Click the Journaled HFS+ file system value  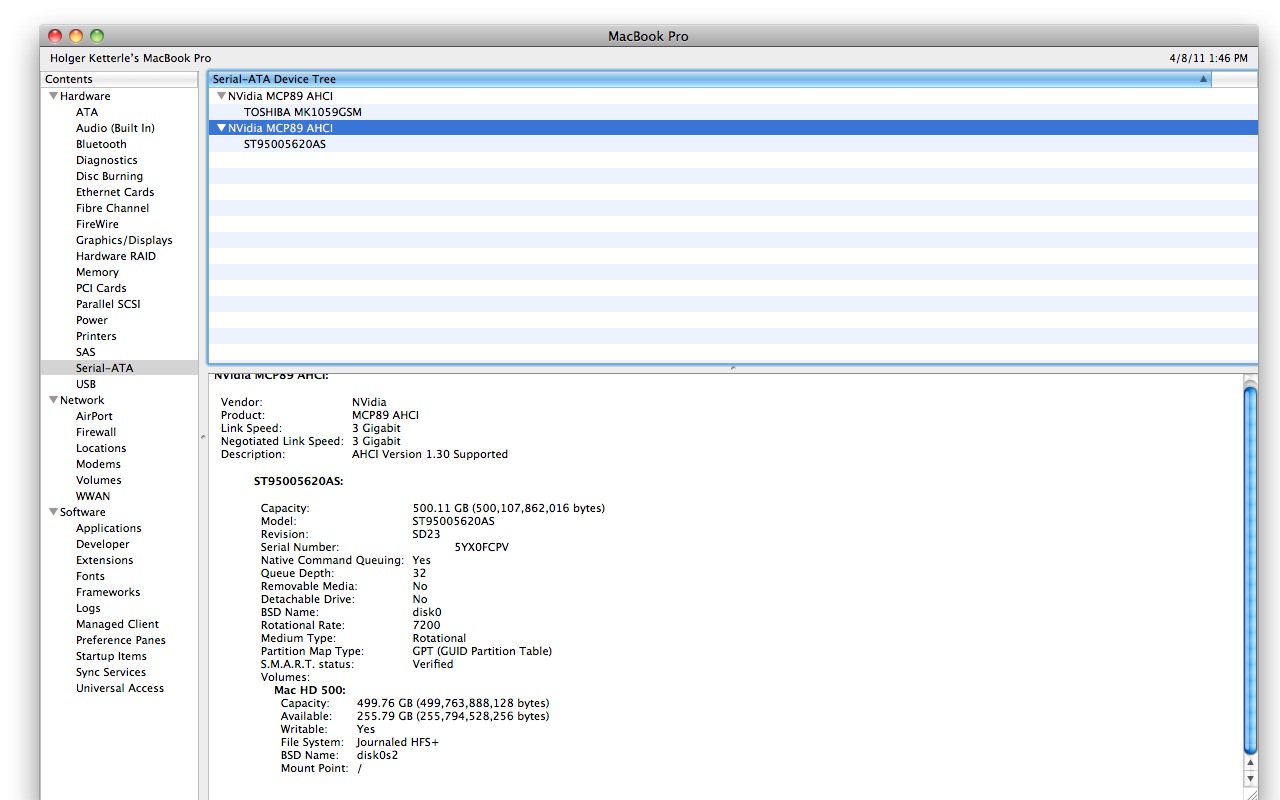click(397, 742)
